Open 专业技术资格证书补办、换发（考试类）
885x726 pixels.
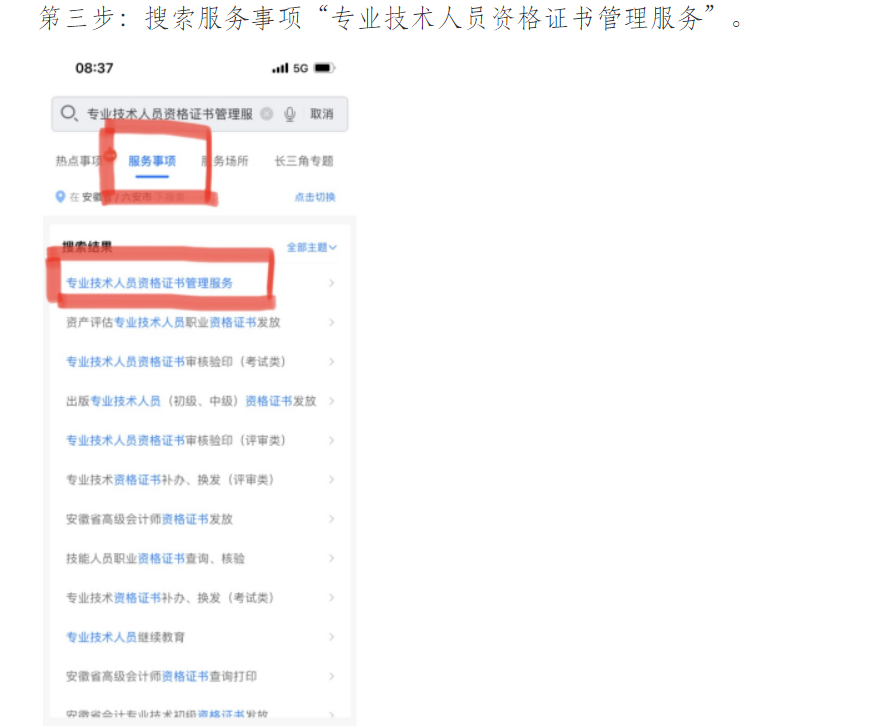pos(170,598)
